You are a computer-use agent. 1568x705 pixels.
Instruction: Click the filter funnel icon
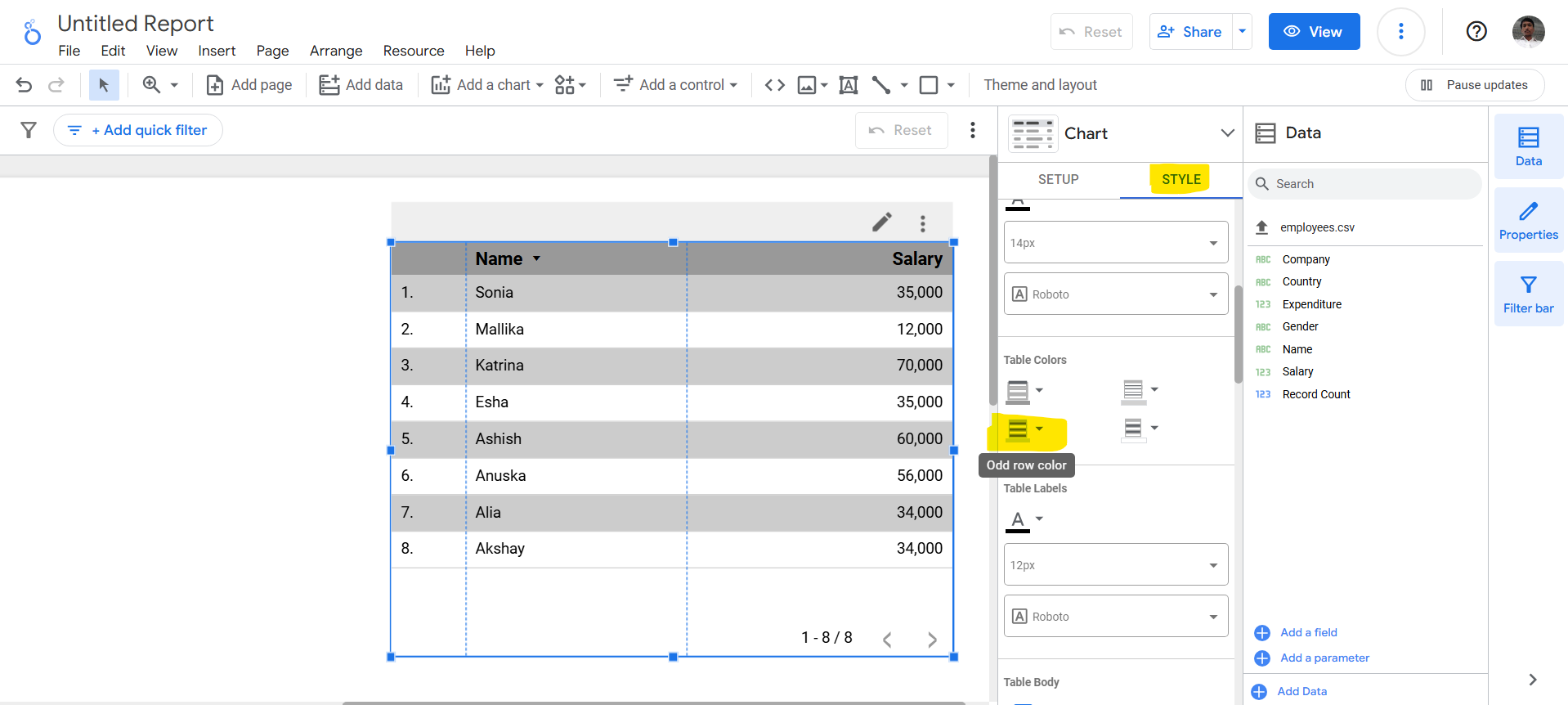click(x=29, y=130)
